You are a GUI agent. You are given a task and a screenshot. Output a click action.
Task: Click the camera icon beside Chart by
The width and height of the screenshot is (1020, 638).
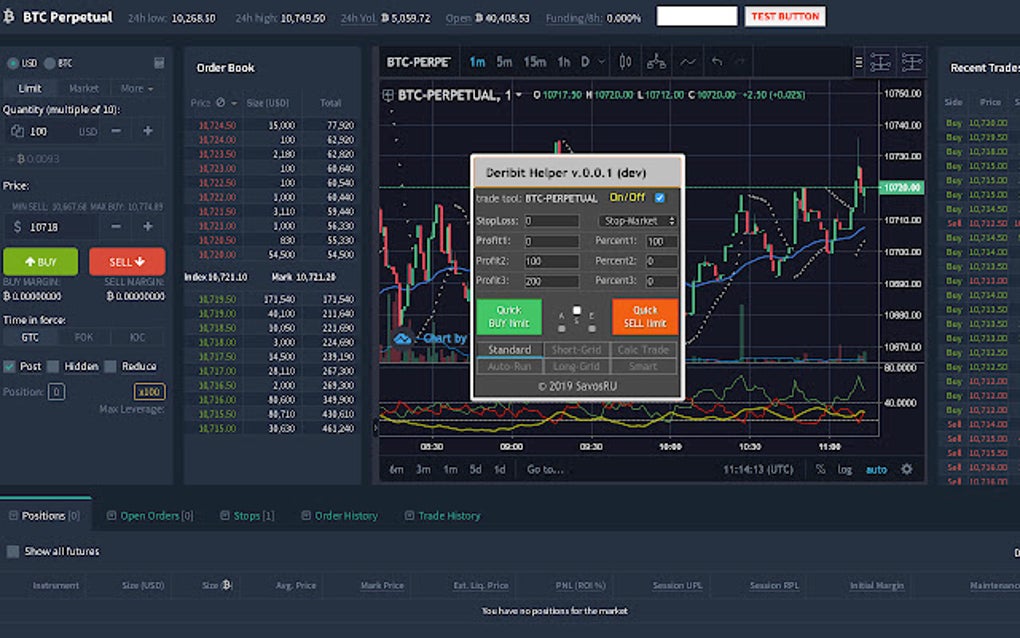click(403, 338)
